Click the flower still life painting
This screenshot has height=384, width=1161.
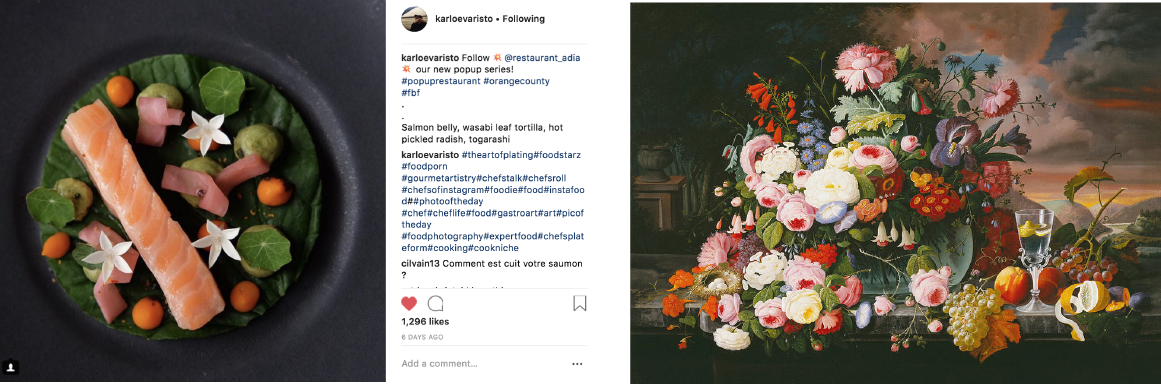895,192
